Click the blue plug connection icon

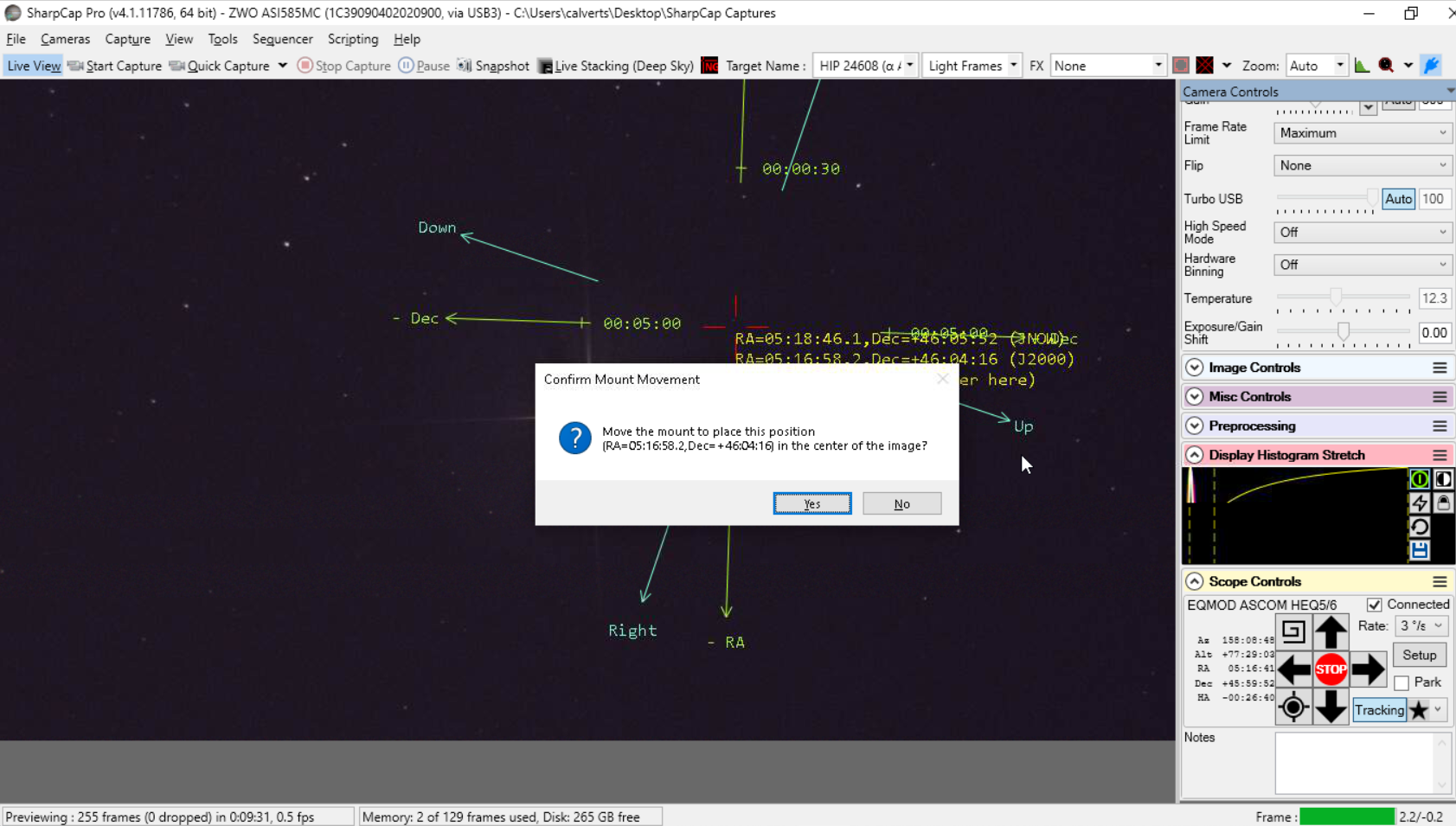(x=1432, y=66)
